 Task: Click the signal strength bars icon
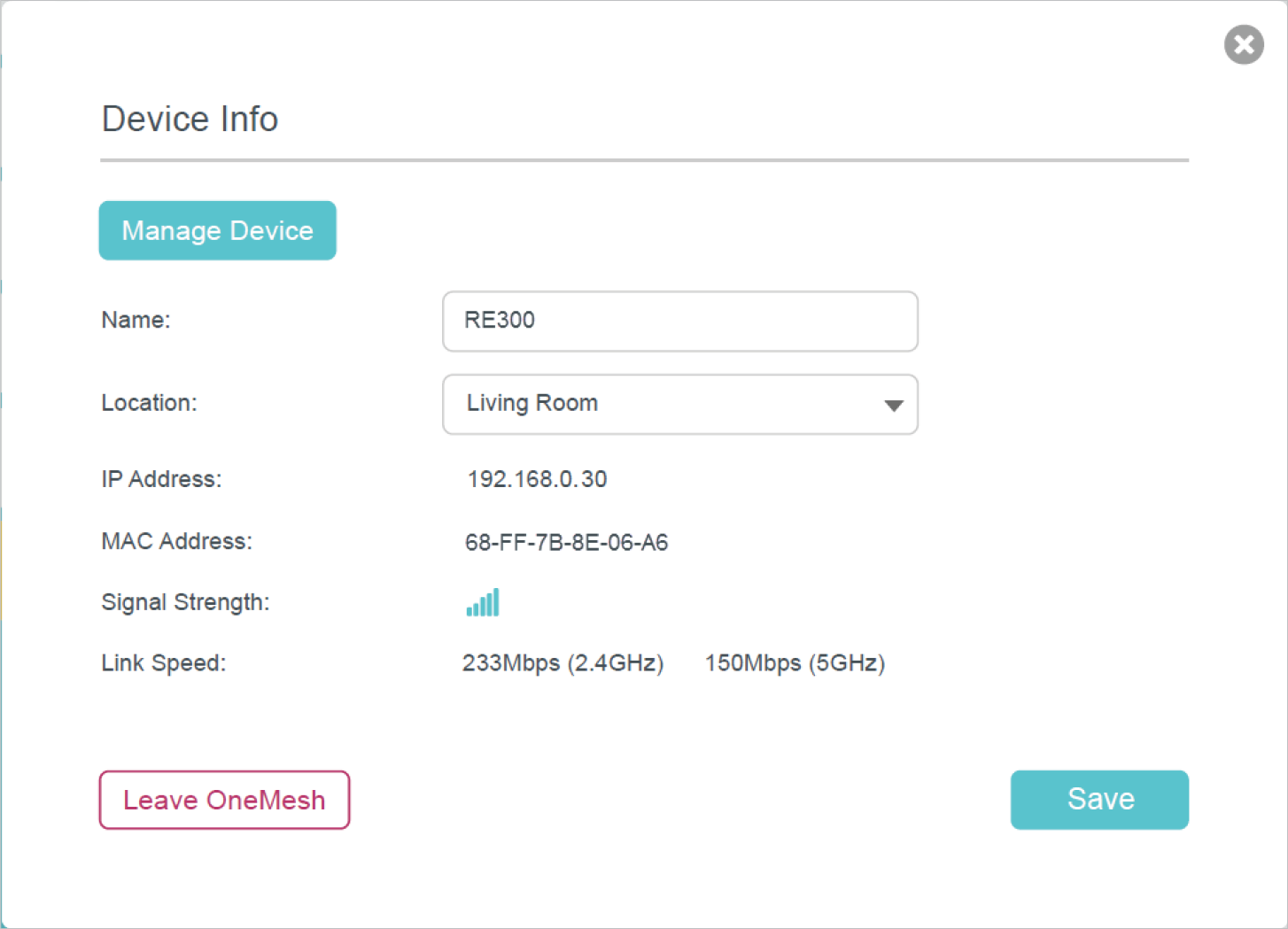click(x=483, y=603)
